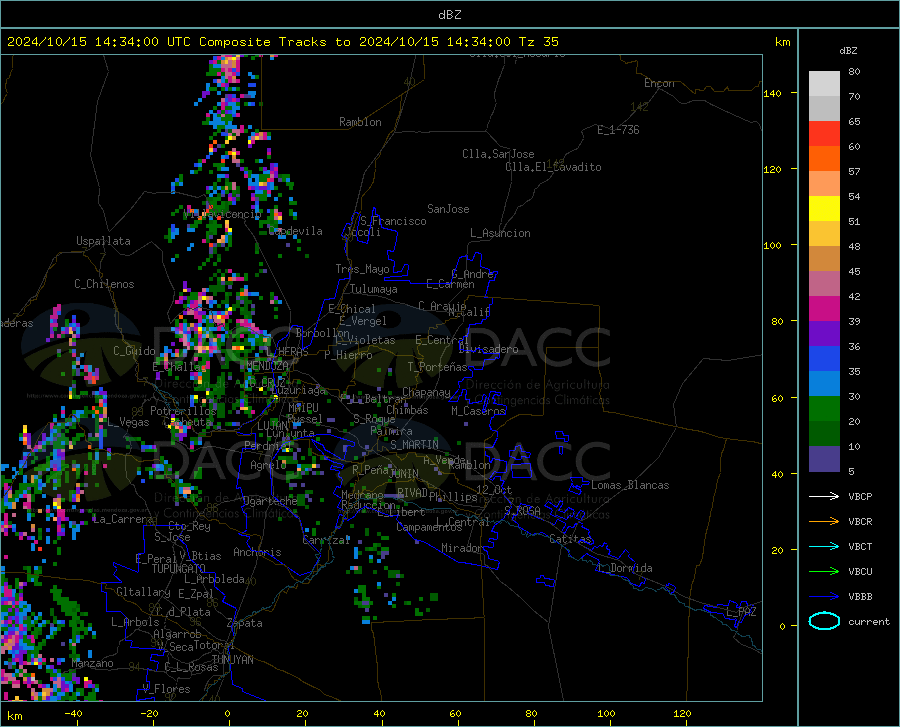
Task: Click the Zapata map label
Action: pyautogui.click(x=245, y=623)
